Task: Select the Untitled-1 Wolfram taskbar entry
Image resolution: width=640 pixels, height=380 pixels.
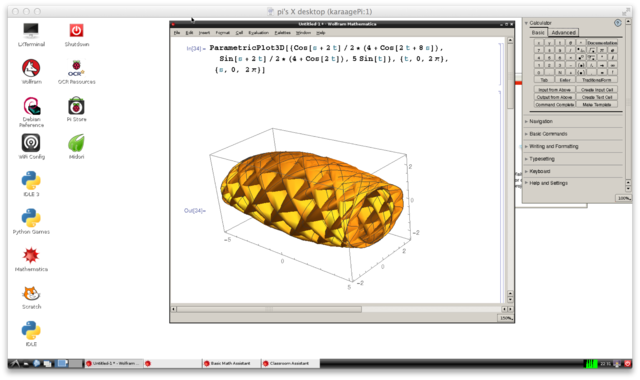Action: [x=114, y=363]
